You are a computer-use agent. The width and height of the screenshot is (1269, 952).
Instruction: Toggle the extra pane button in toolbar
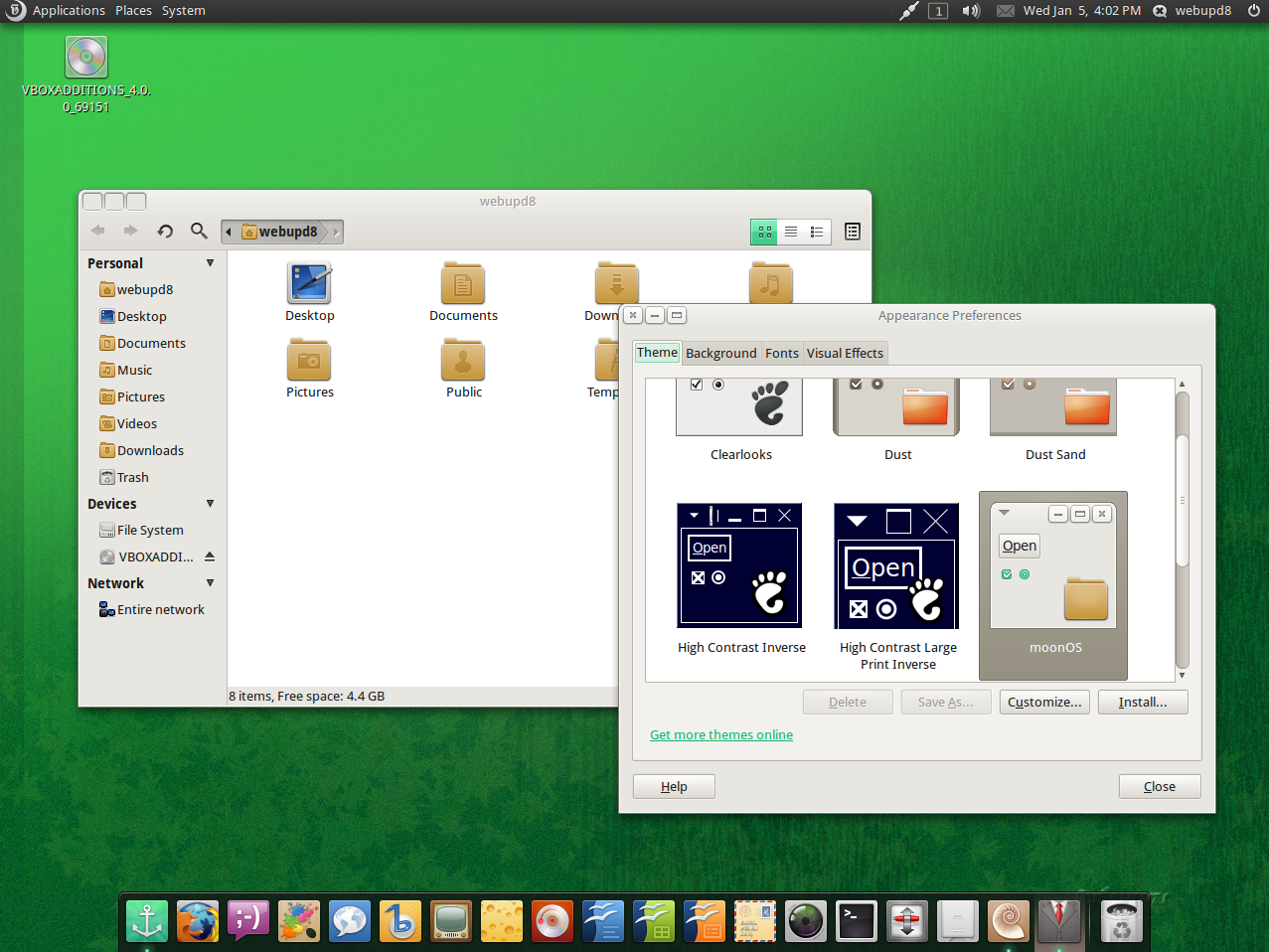pyautogui.click(x=852, y=232)
